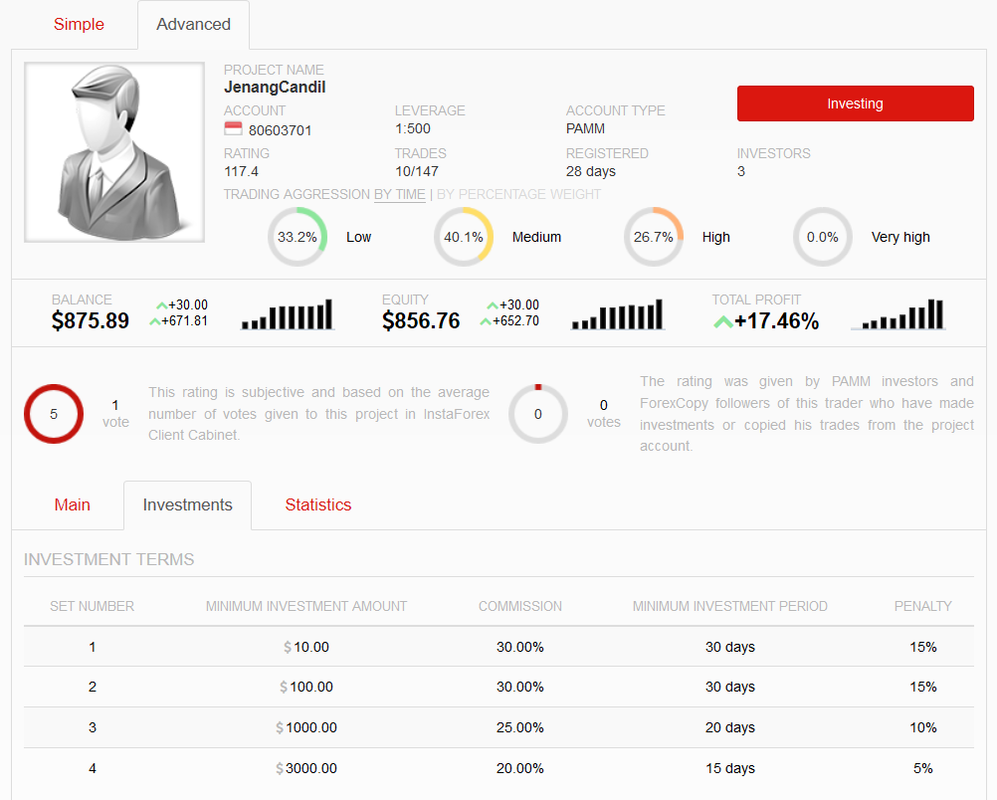
Task: Click the Medium aggression 40.1% circle gauge
Action: click(464, 237)
